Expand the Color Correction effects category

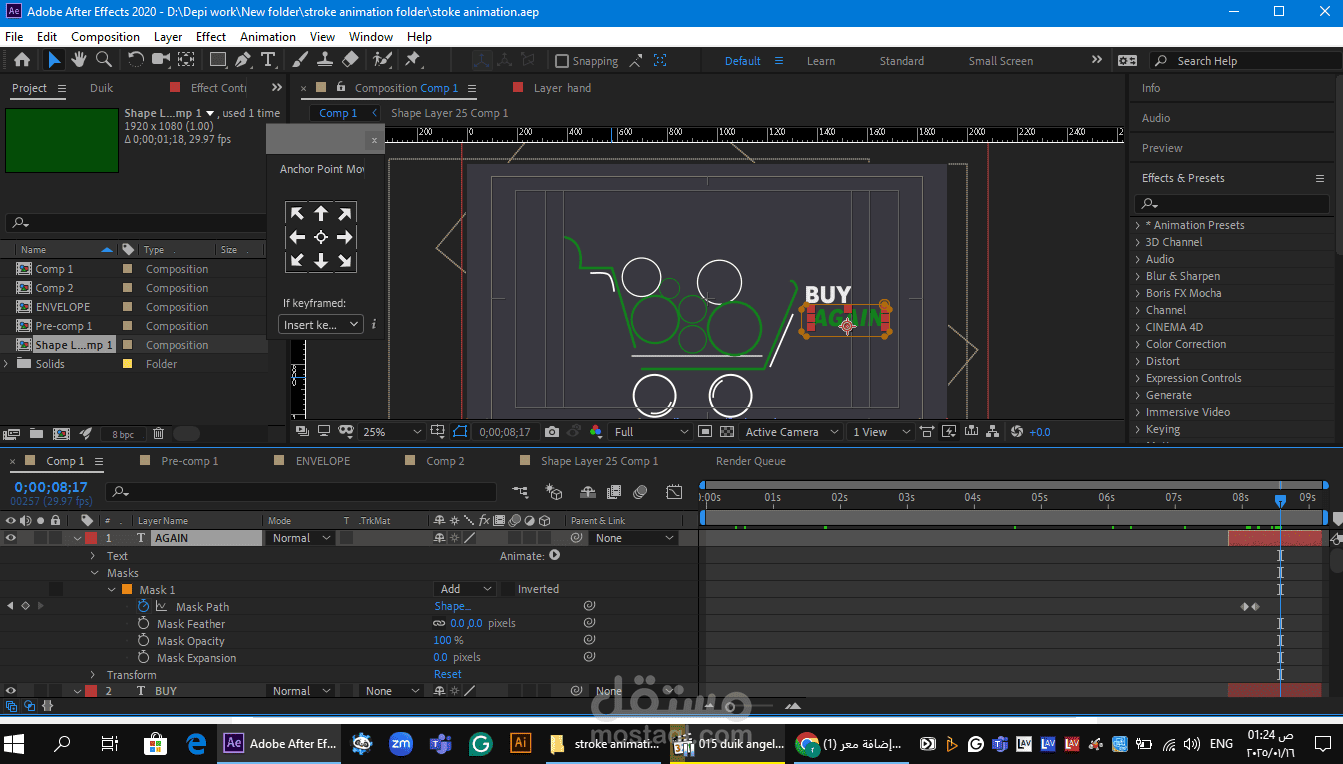tap(1137, 344)
